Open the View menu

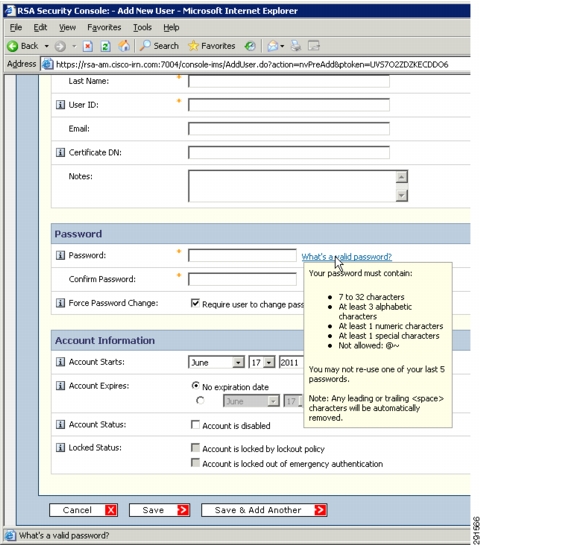[x=67, y=28]
